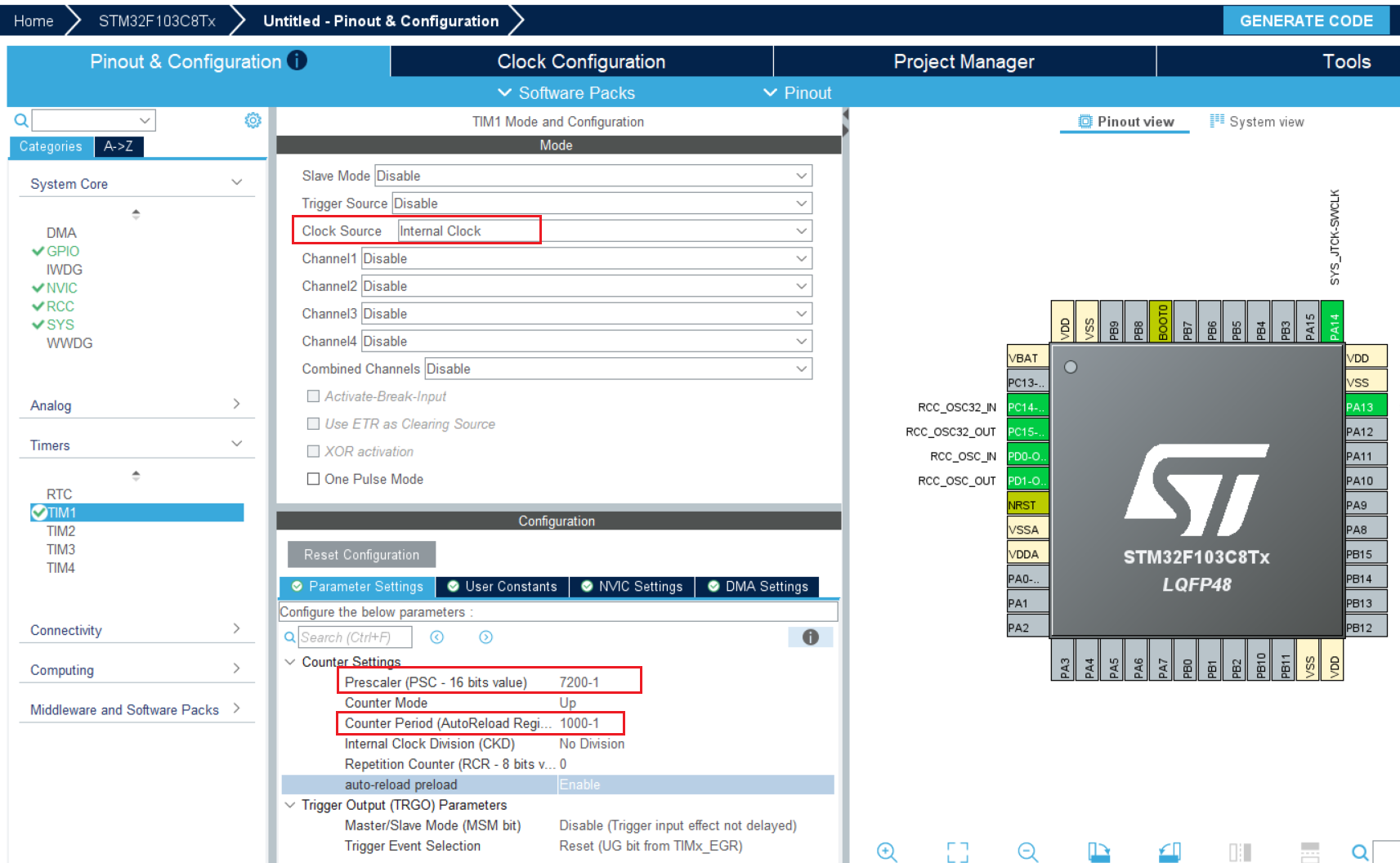This screenshot has height=863, width=1400.
Task: Zoom out of the pinout view
Action: [1028, 852]
